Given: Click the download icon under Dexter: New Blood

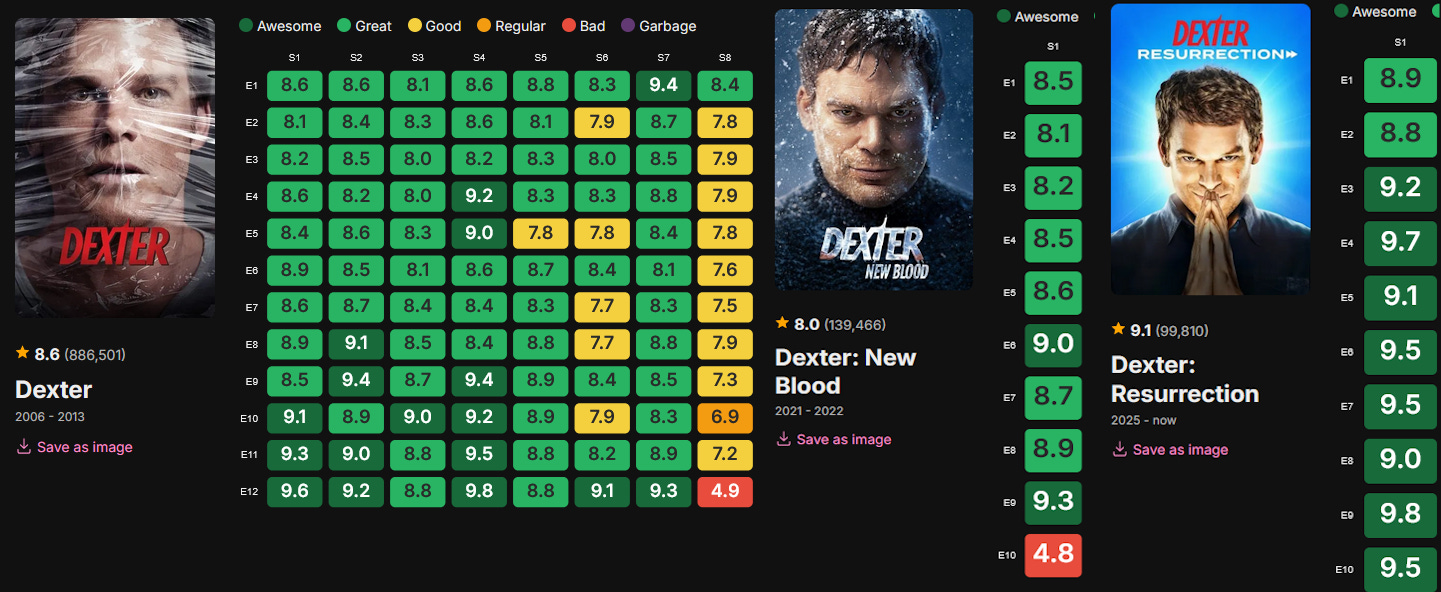Looking at the screenshot, I should (x=784, y=439).
